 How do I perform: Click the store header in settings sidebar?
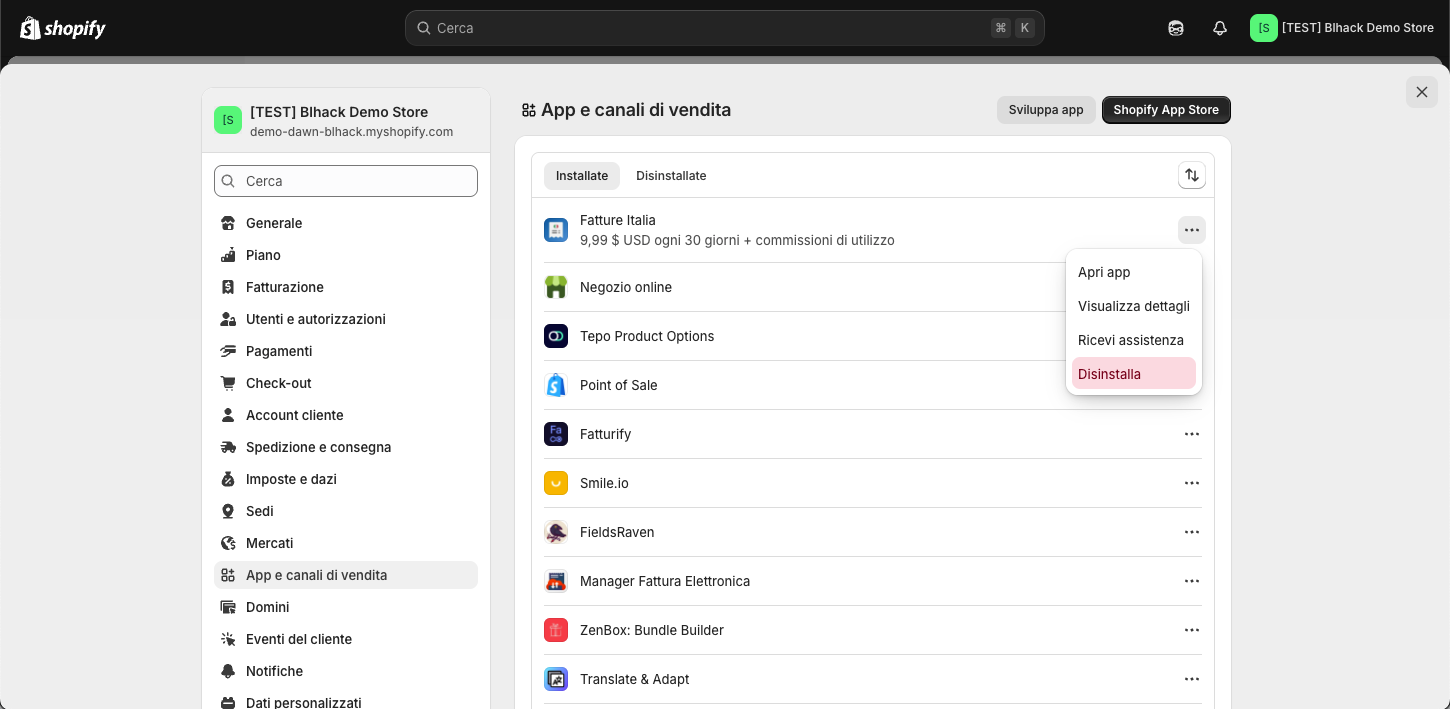pos(346,120)
